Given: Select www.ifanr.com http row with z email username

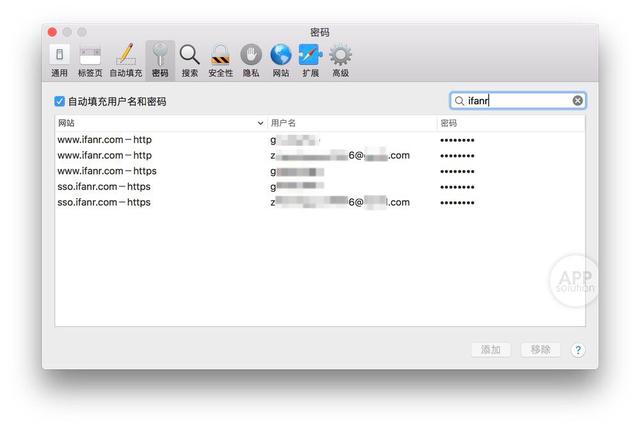Looking at the screenshot, I should coord(320,156).
